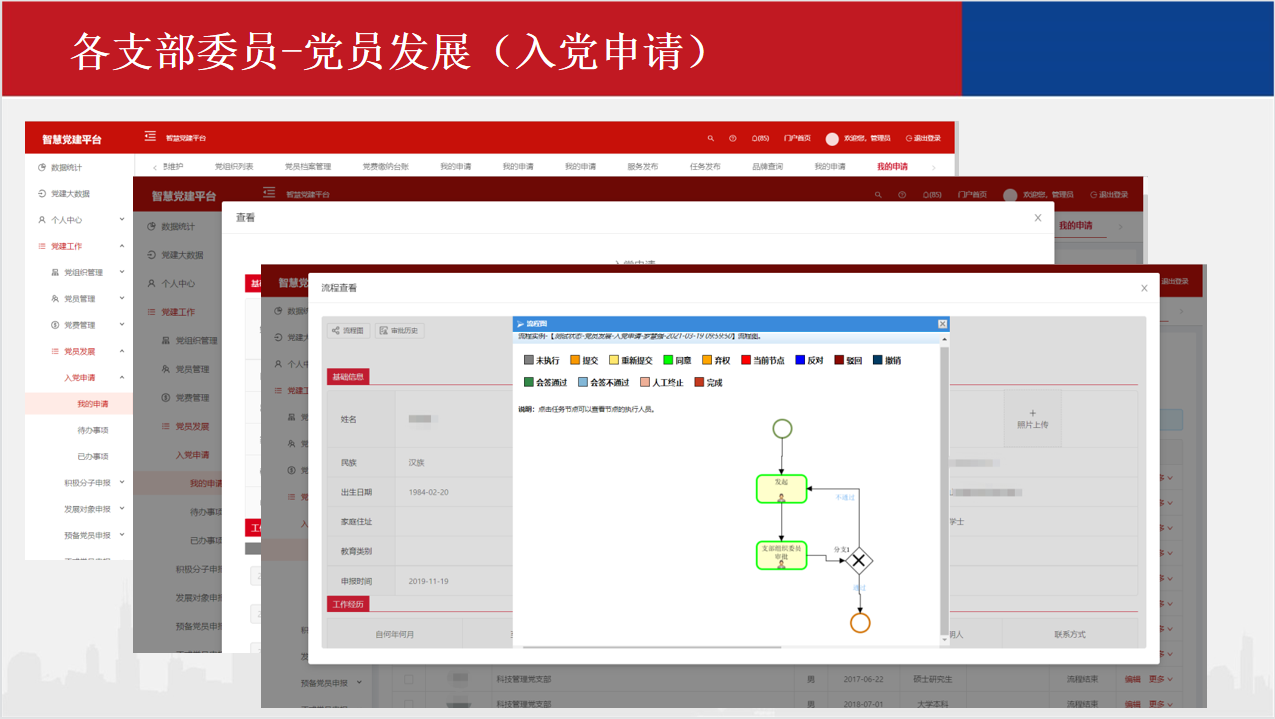The width and height of the screenshot is (1275, 719).
Task: Click 编辑 link in the 2018-07-01 row
Action: tap(1132, 704)
